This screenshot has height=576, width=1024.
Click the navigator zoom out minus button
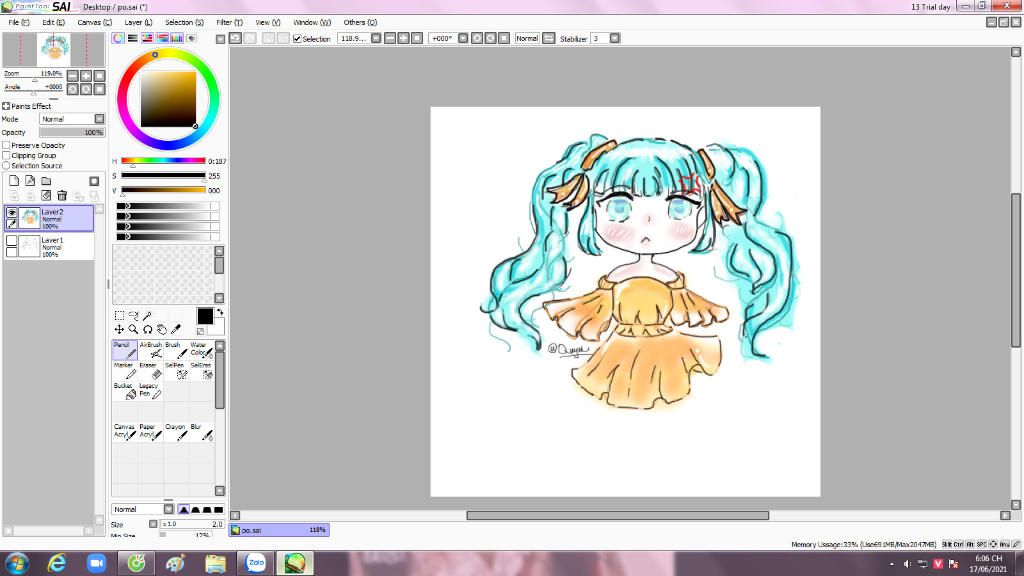tap(72, 76)
